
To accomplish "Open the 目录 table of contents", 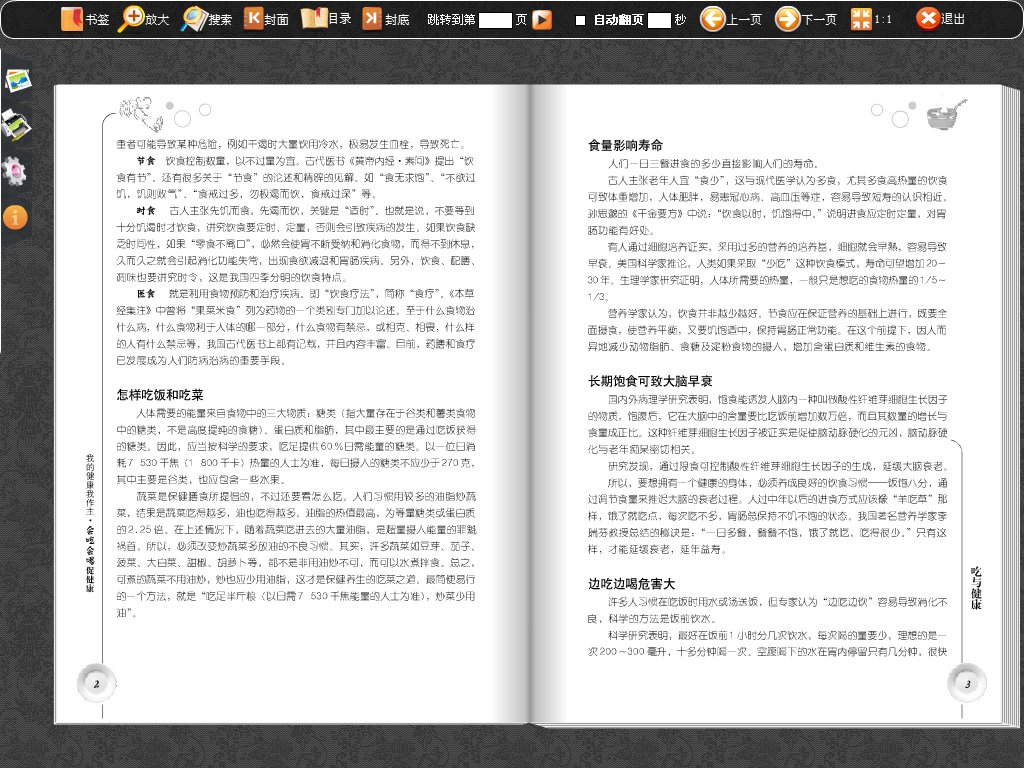I will (326, 19).
